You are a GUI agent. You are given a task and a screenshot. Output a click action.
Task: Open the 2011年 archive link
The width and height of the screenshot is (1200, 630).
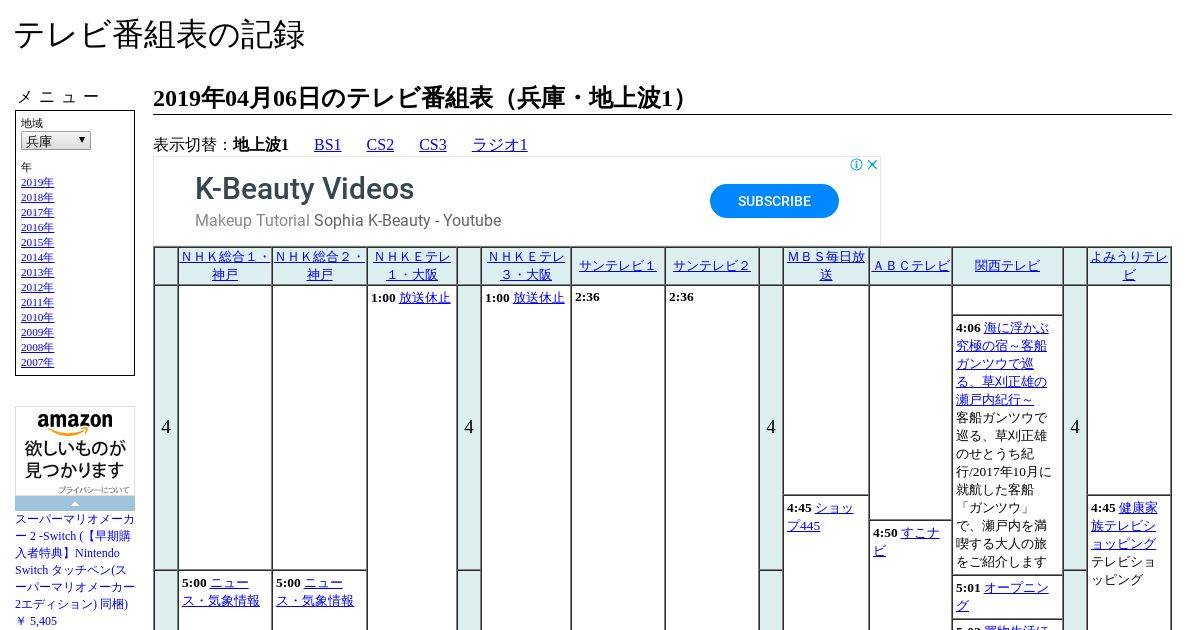pos(37,302)
